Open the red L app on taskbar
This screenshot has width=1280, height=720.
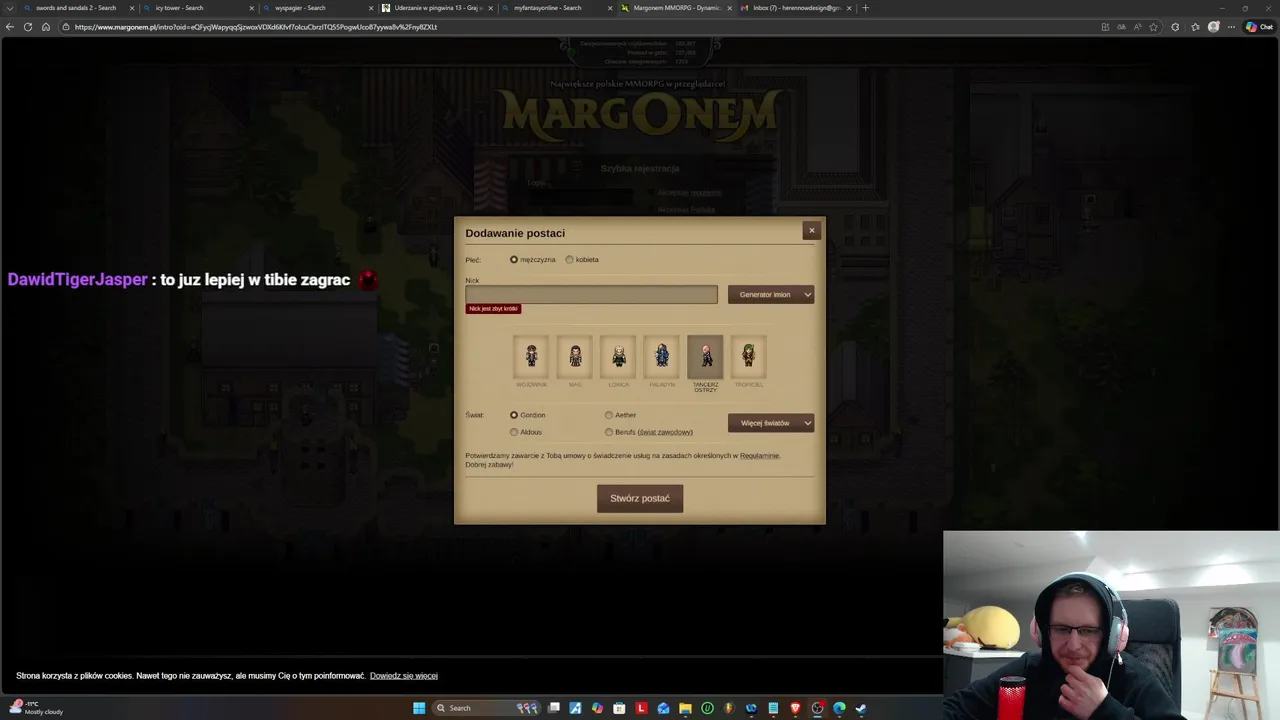pyautogui.click(x=641, y=708)
